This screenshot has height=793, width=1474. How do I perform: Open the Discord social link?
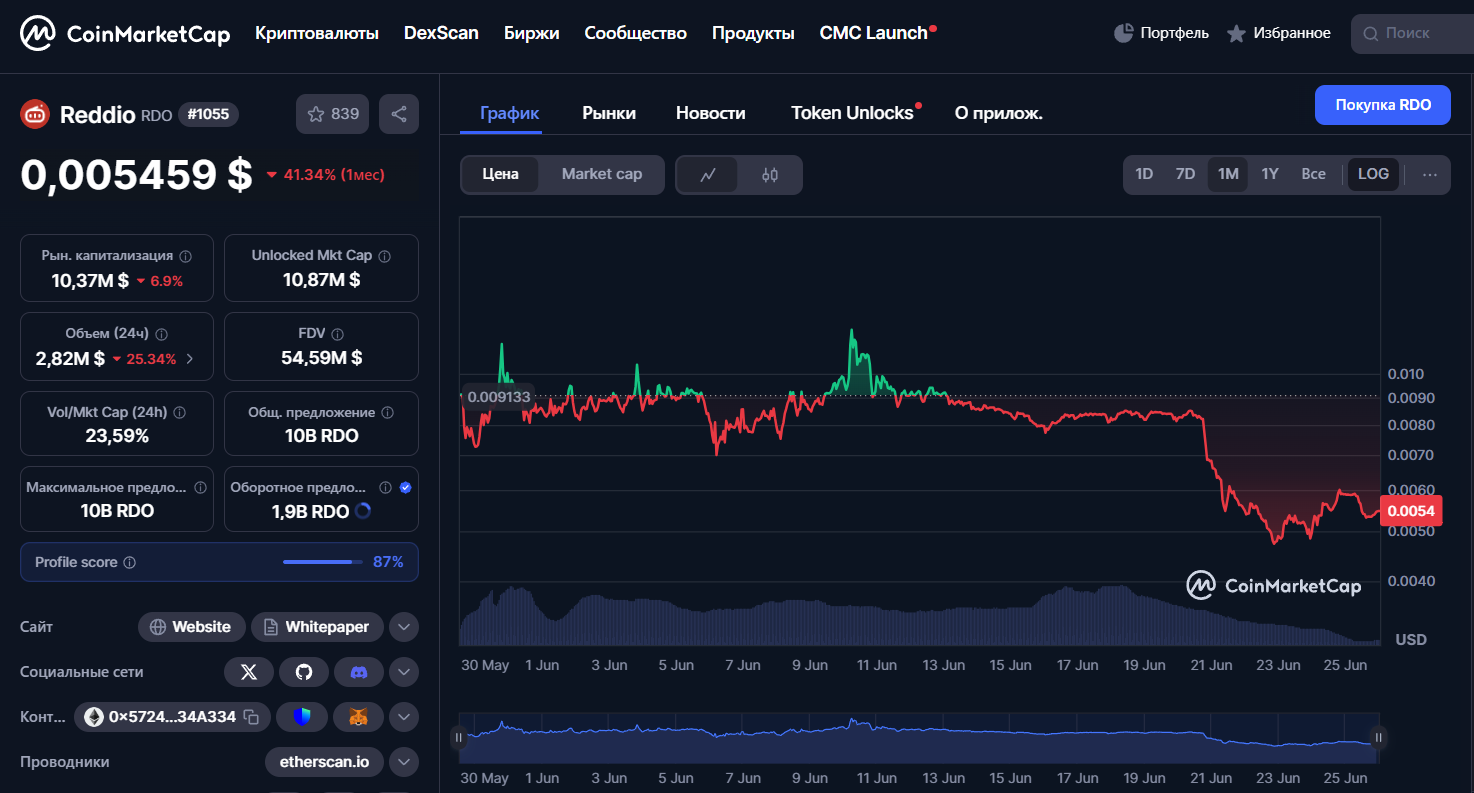pyautogui.click(x=359, y=672)
